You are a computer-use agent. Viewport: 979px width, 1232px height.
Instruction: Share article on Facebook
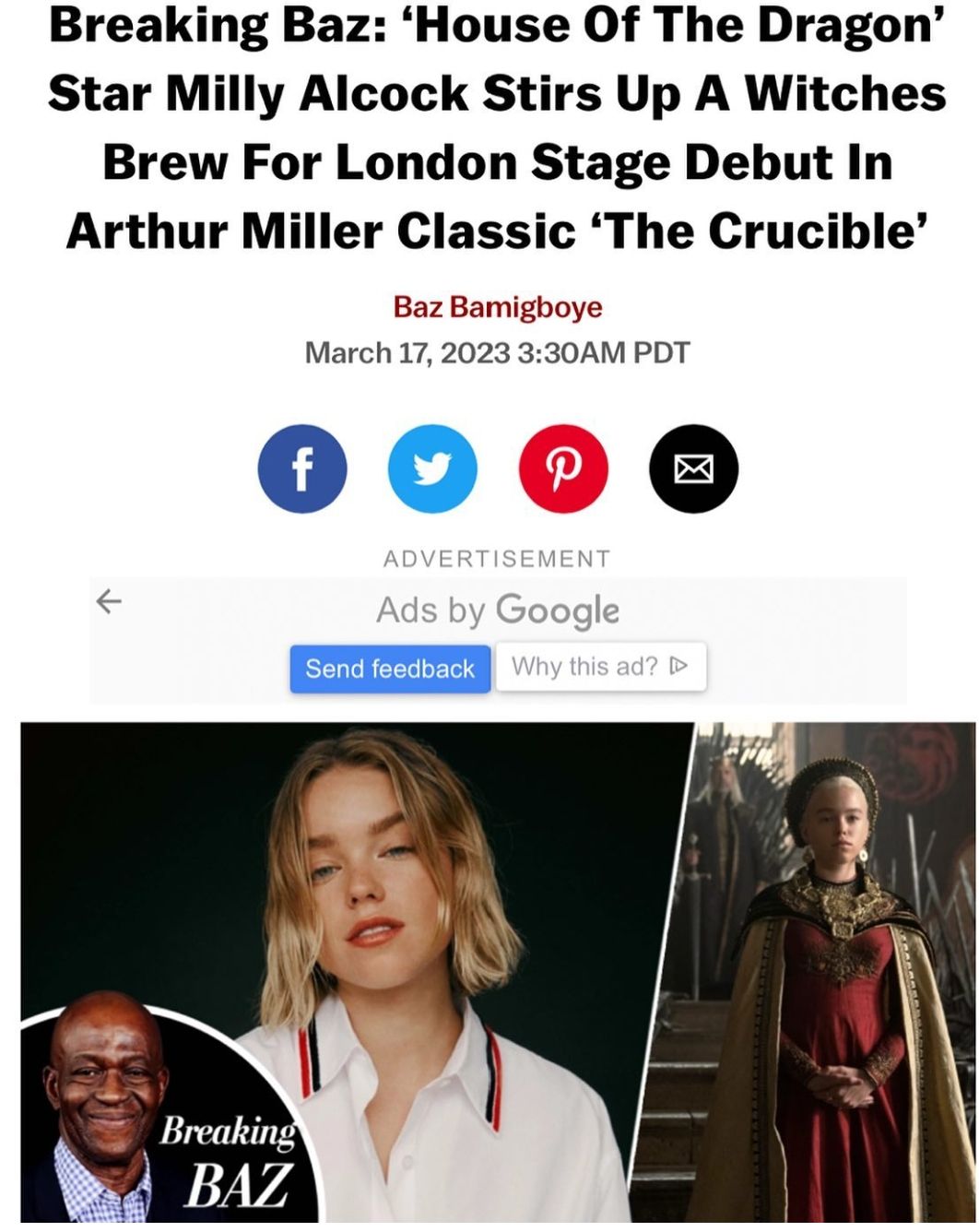pyautogui.click(x=302, y=468)
